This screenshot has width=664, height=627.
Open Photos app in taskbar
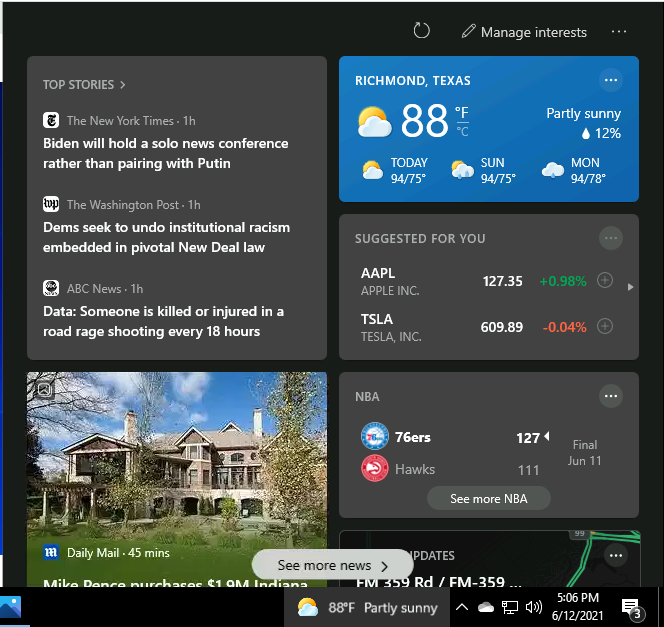[11, 607]
